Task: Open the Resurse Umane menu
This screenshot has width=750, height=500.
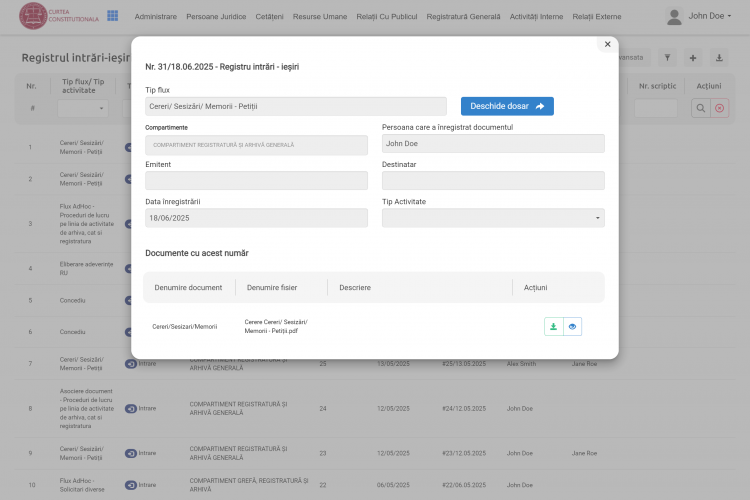Action: pyautogui.click(x=320, y=17)
